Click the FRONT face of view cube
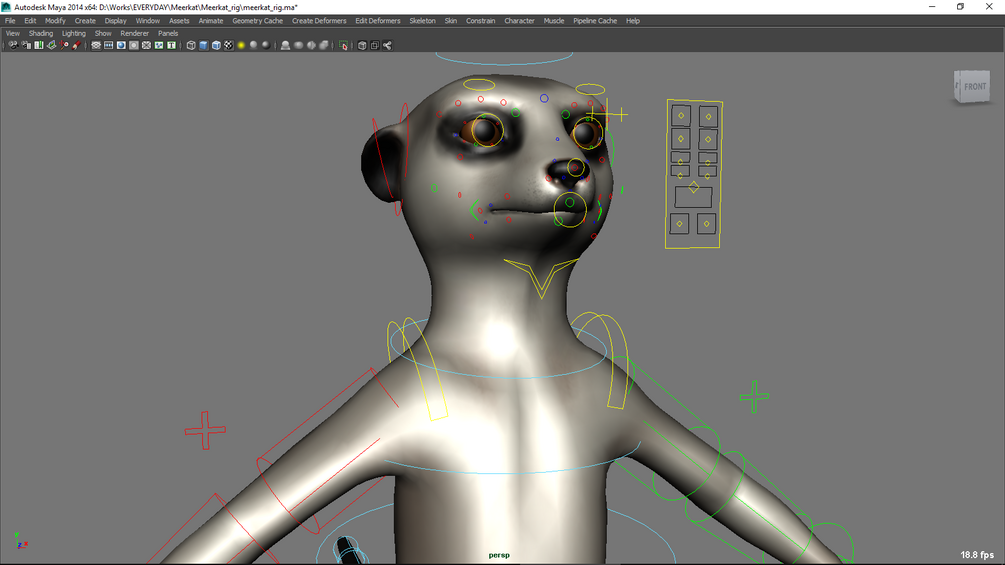The height and width of the screenshot is (565, 1005). pyautogui.click(x=975, y=86)
